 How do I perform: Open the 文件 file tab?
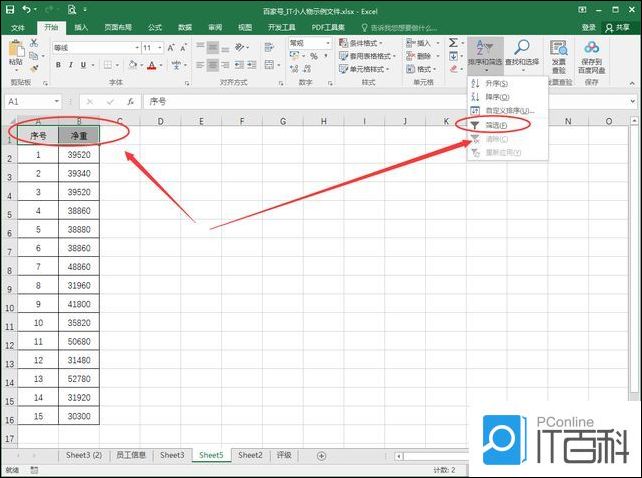pyautogui.click(x=18, y=27)
